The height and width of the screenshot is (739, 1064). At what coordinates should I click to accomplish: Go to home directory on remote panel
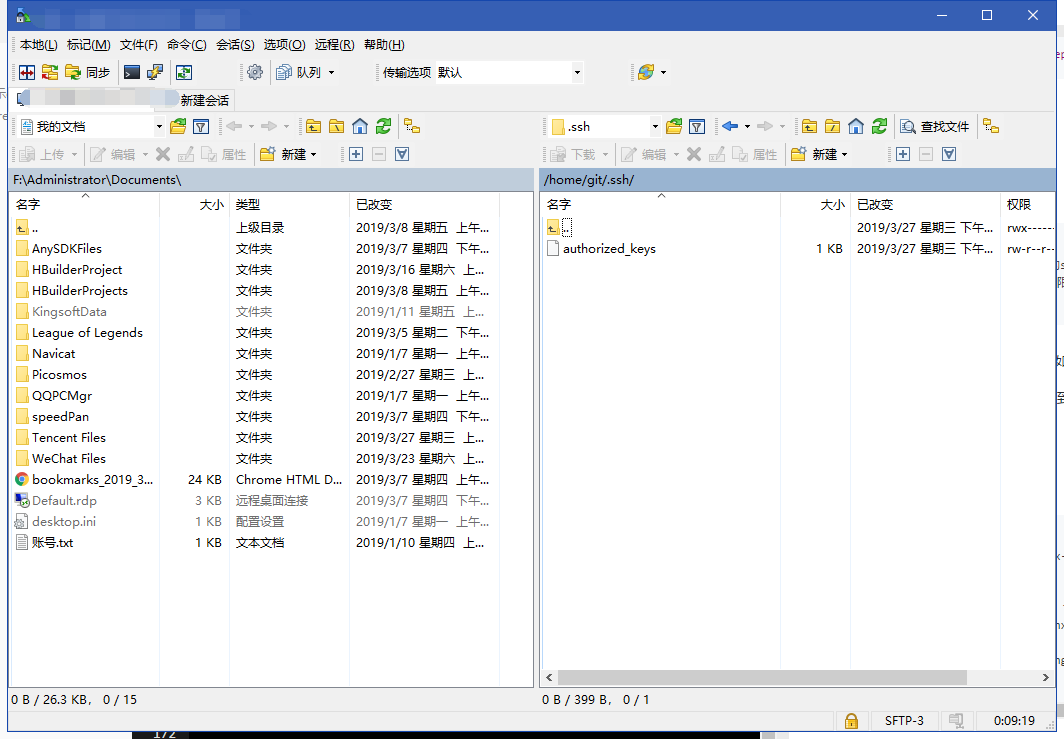[x=858, y=126]
